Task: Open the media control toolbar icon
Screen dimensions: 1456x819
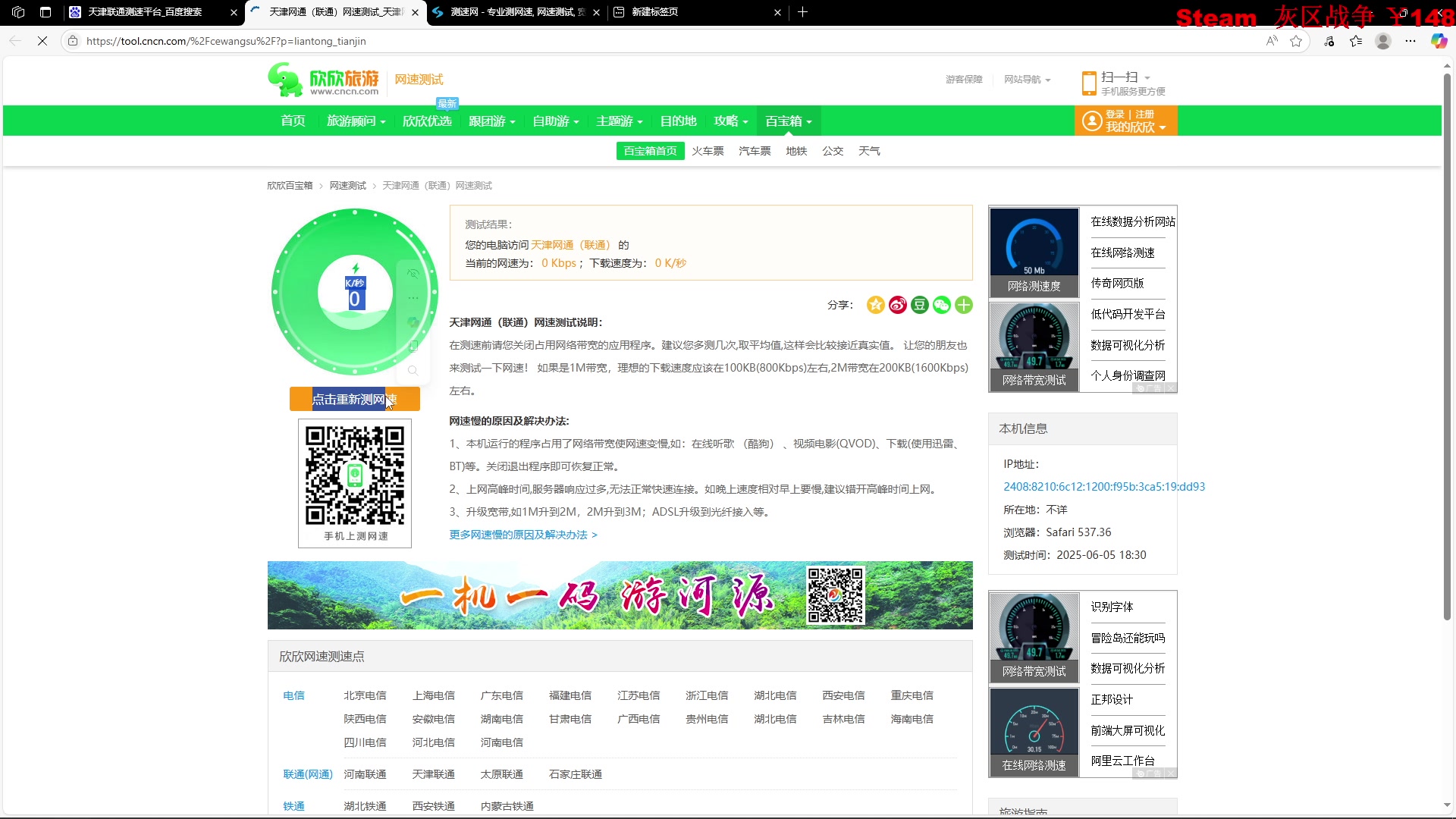Action: point(1329,41)
